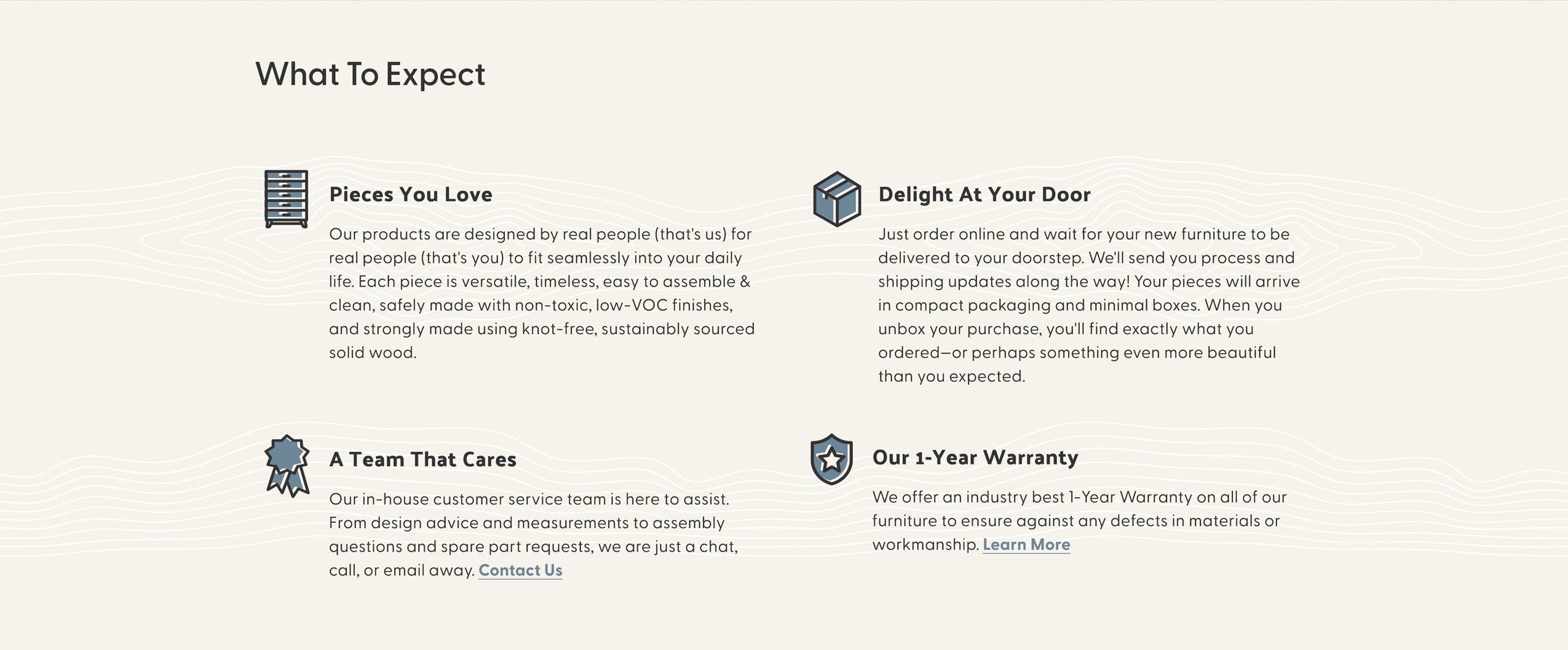Click the Our 1-Year Warranty heading
Image resolution: width=1568 pixels, height=650 pixels.
[x=975, y=458]
